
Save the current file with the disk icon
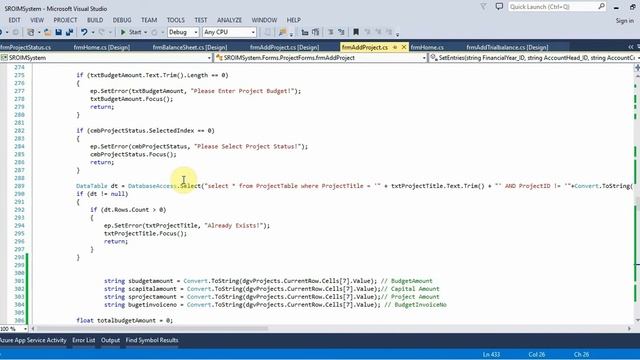(x=58, y=32)
